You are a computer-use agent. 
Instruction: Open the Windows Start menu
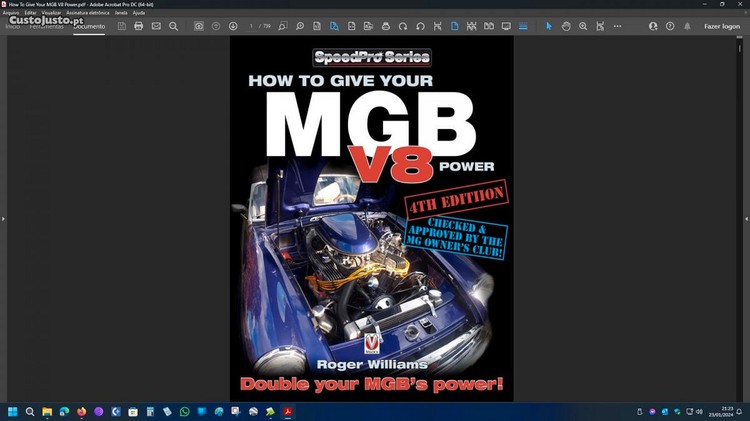pos(13,411)
